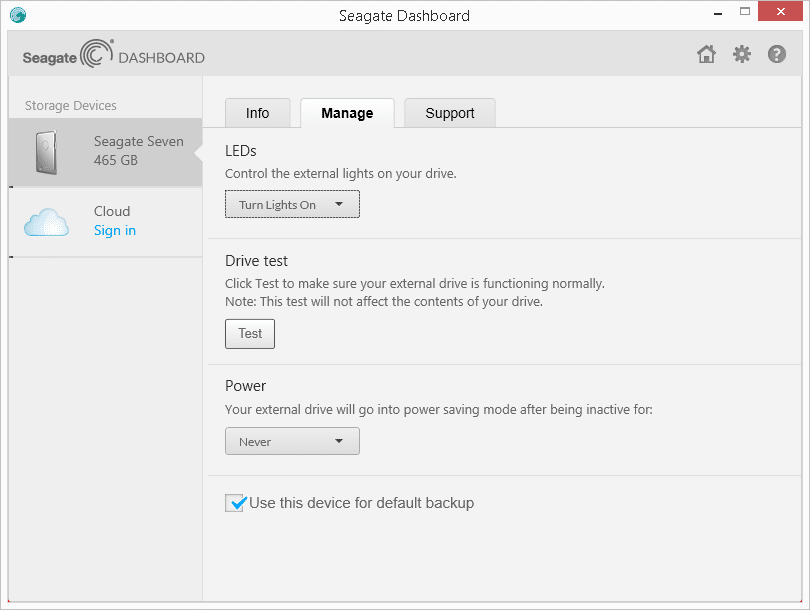Click the Seagate Dashboard logo
Screen dimensions: 810x610
click(114, 54)
